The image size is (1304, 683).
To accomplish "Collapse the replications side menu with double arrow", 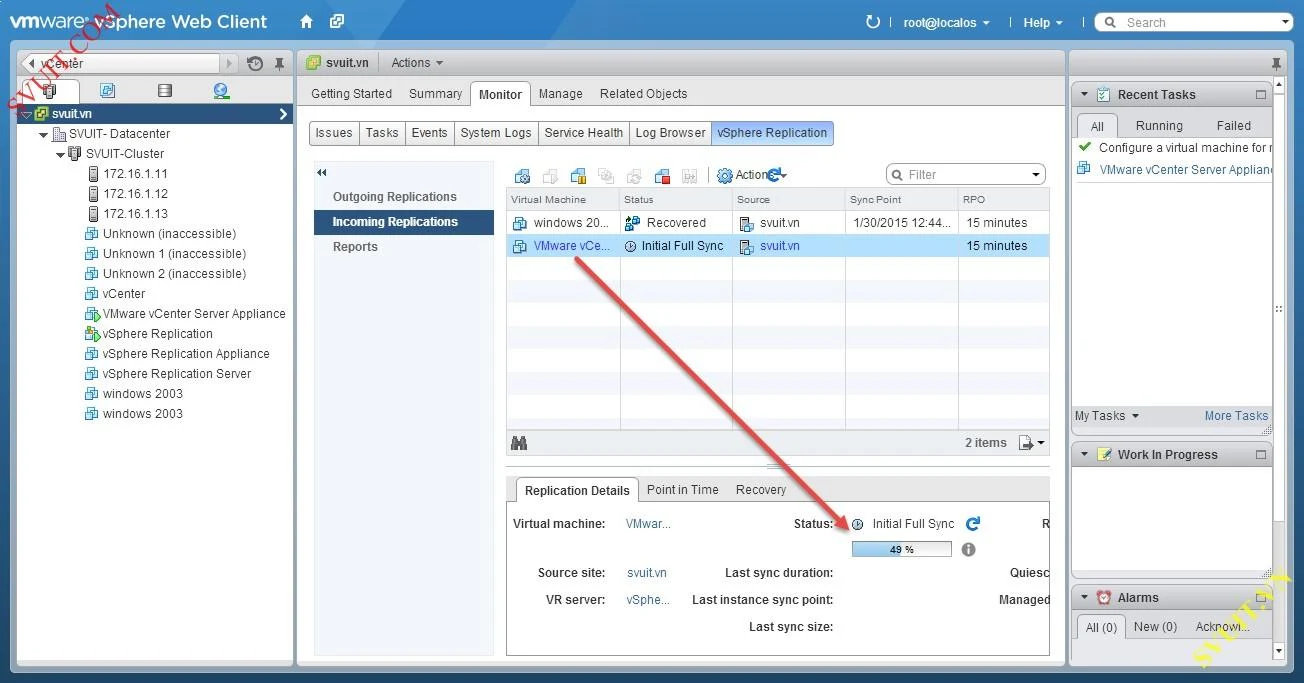I will click(322, 172).
